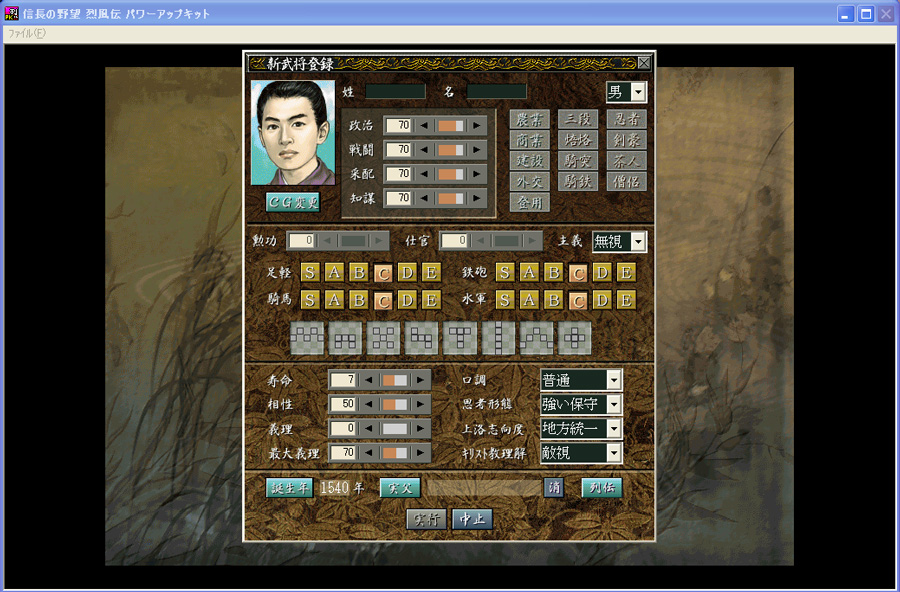The width and height of the screenshot is (900, 592).
Task: Enable the 忍者 skill
Action: click(x=627, y=119)
